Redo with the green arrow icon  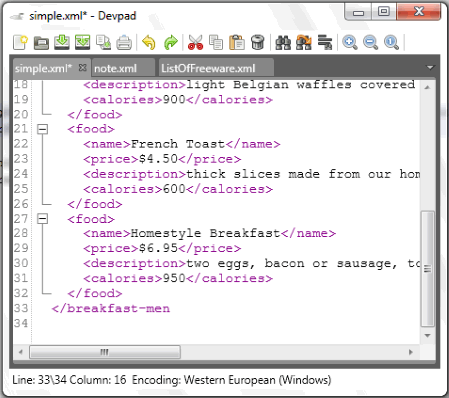pyautogui.click(x=171, y=43)
